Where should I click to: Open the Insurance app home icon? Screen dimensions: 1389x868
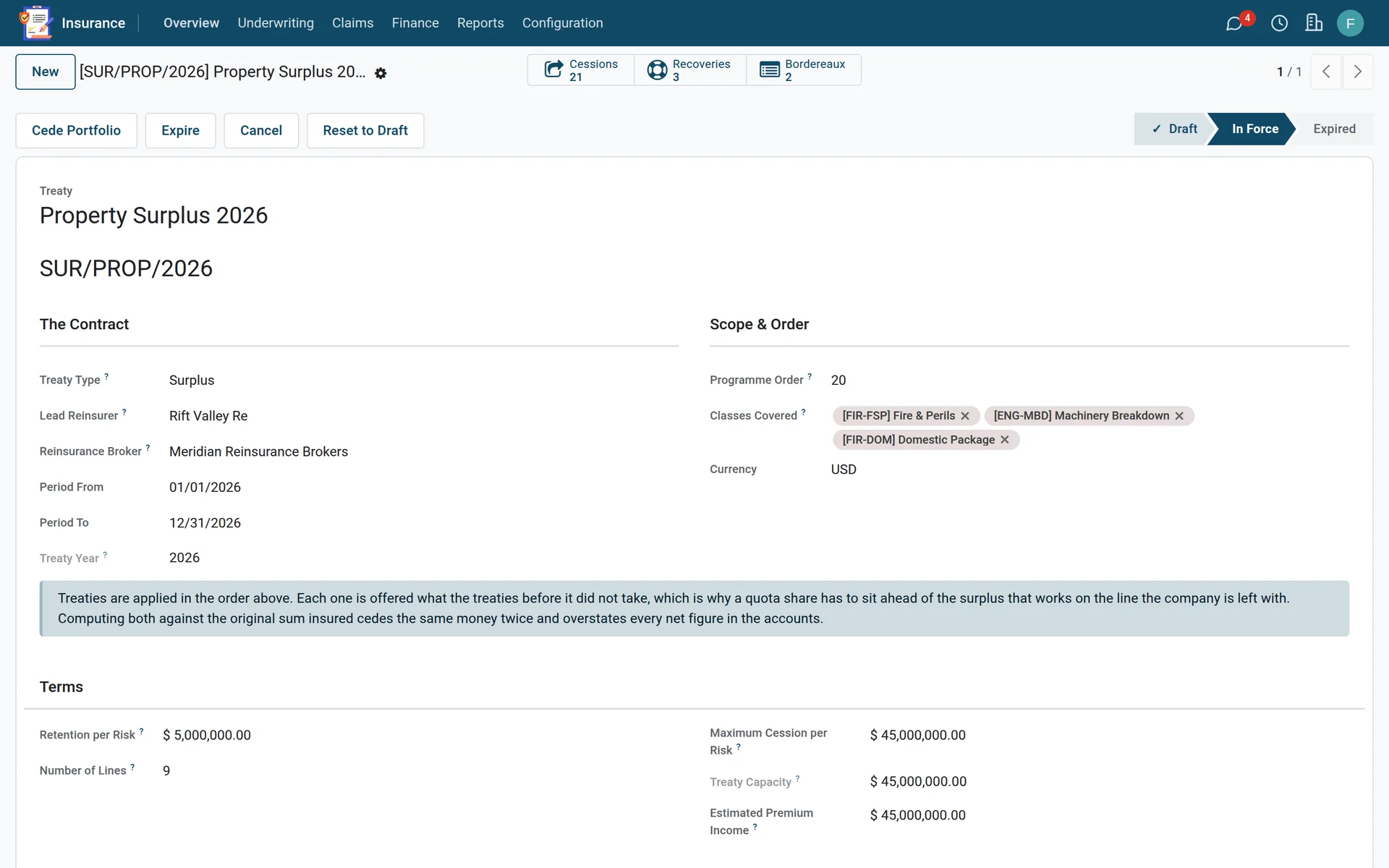[36, 23]
